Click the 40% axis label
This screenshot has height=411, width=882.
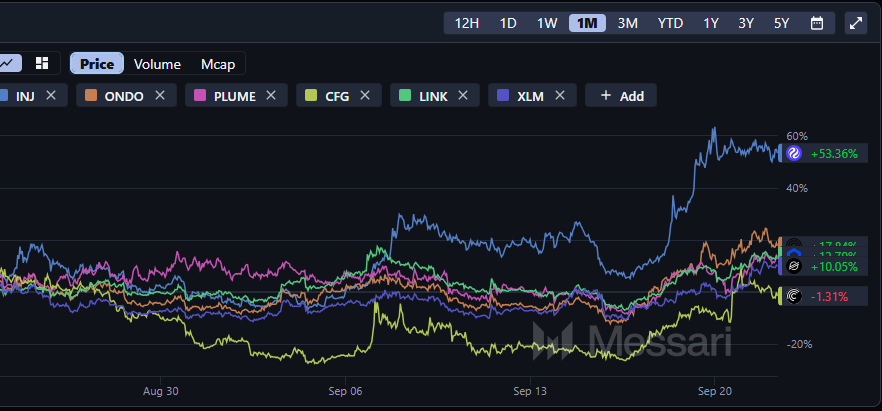click(796, 188)
